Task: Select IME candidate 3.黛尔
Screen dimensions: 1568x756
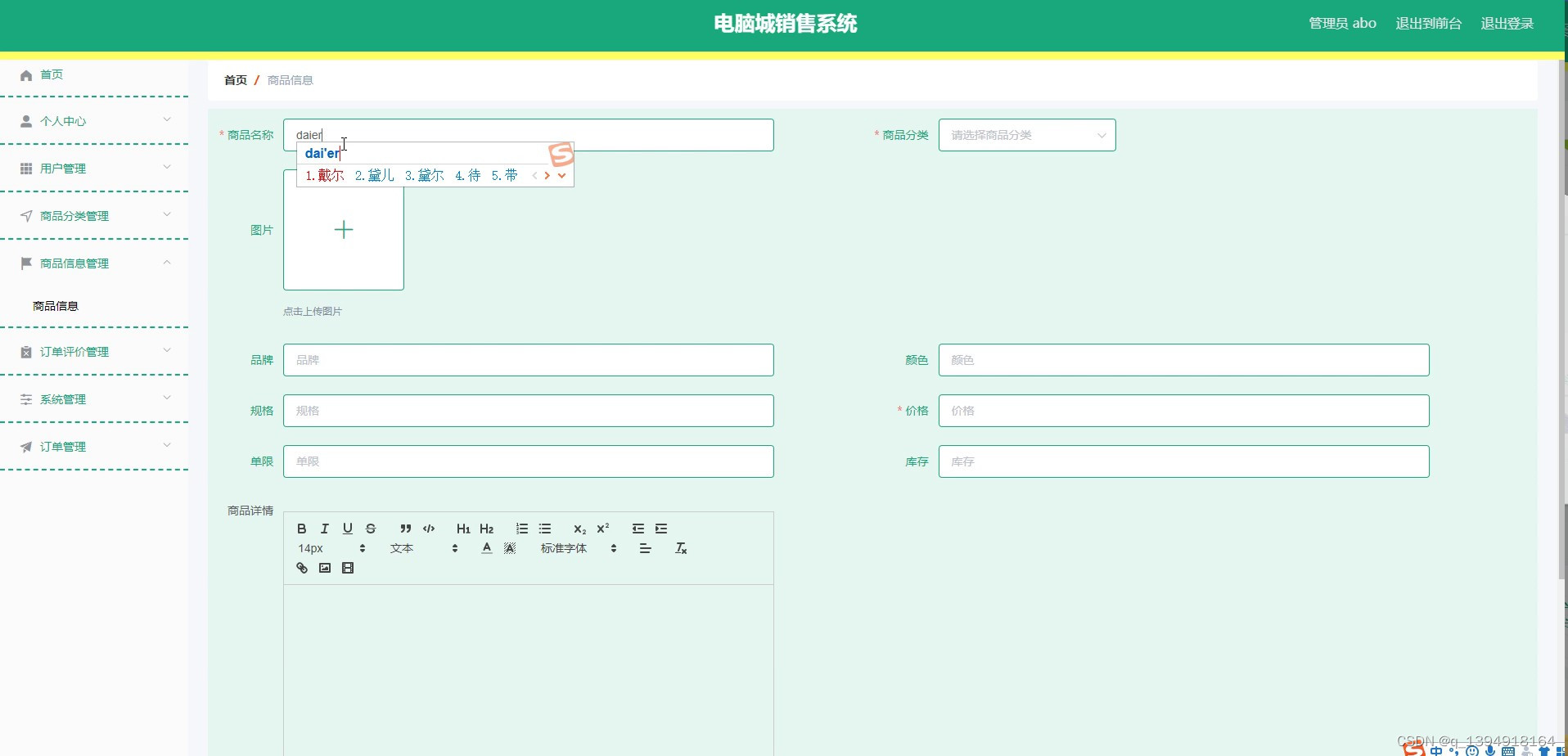Action: tap(424, 175)
